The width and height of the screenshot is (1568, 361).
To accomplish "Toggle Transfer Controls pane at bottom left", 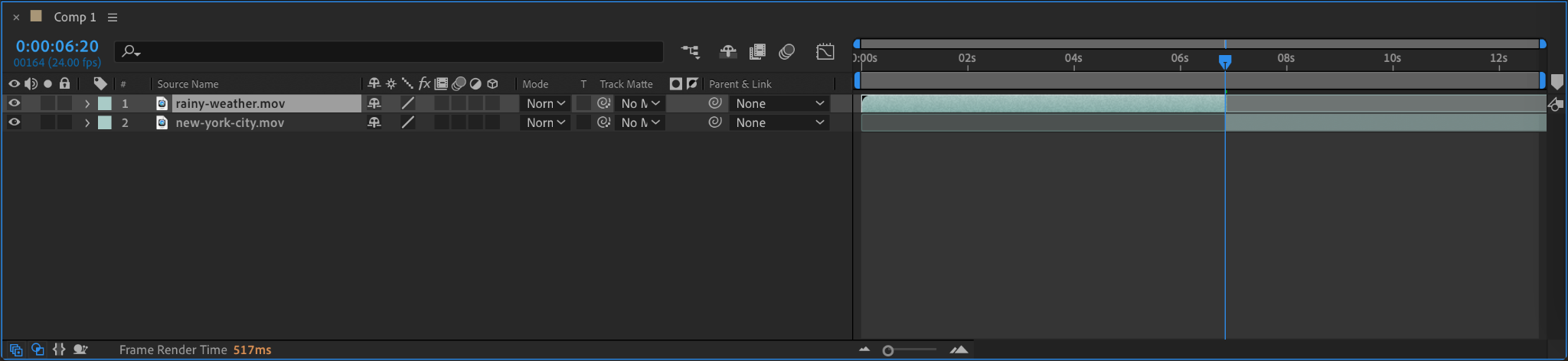I will tap(38, 350).
